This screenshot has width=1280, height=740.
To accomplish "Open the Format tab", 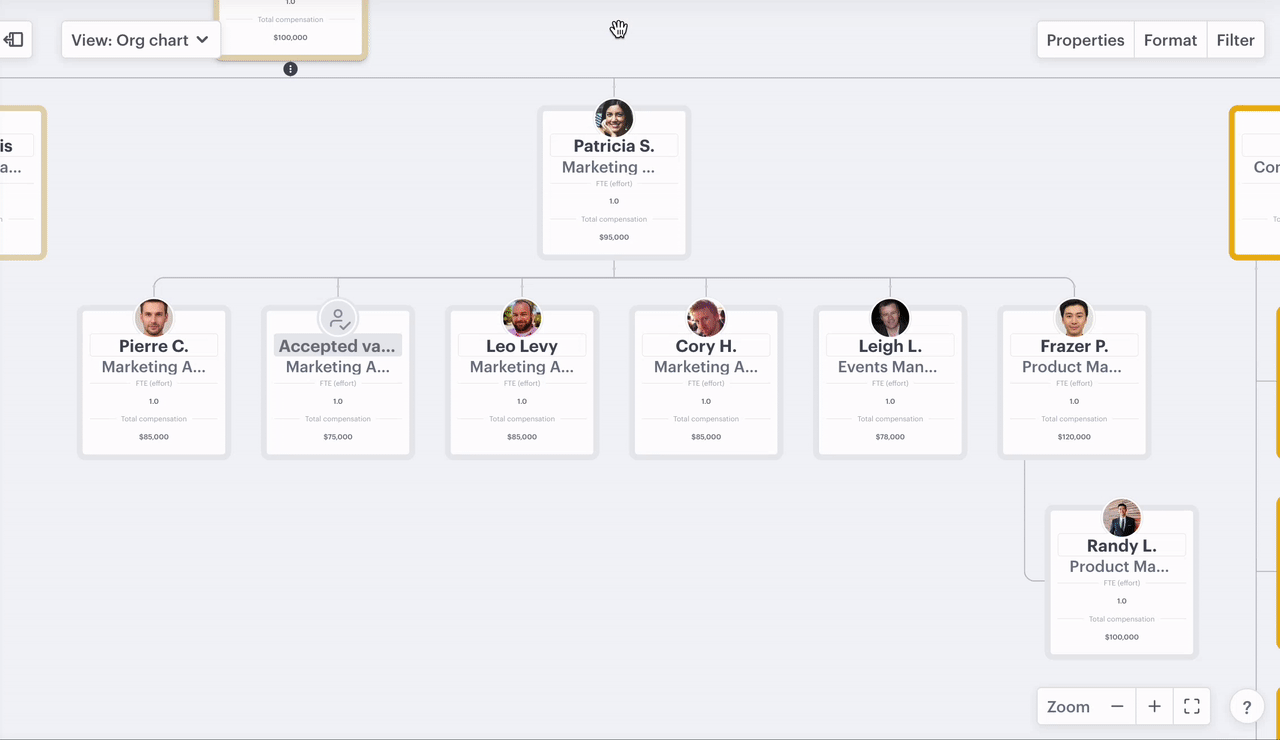I will tap(1170, 40).
